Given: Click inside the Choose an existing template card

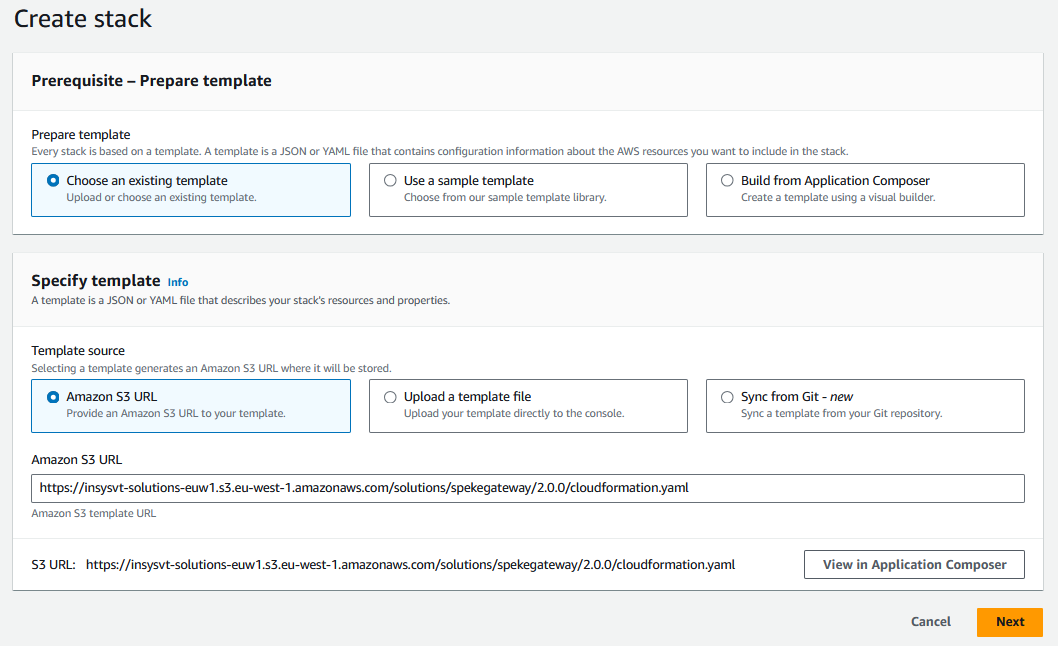Looking at the screenshot, I should tap(190, 190).
